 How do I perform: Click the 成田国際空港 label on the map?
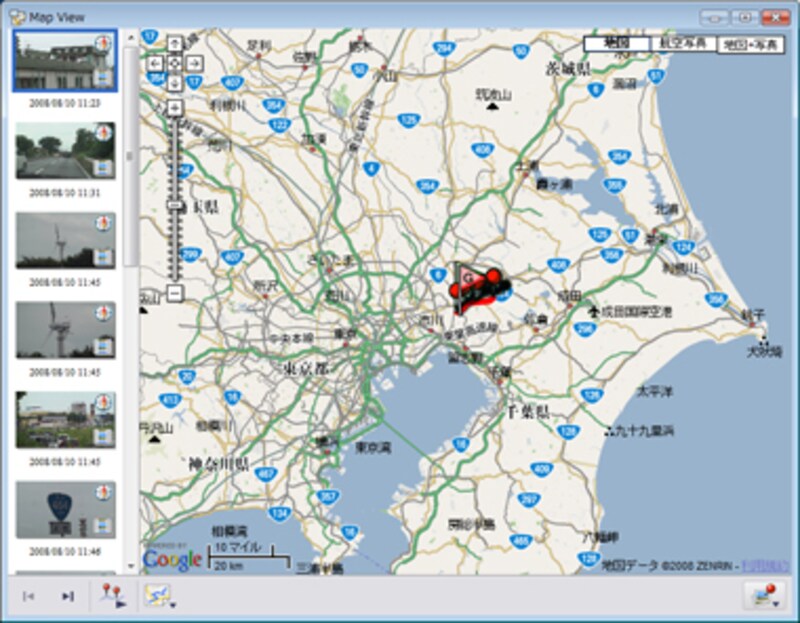[636, 312]
